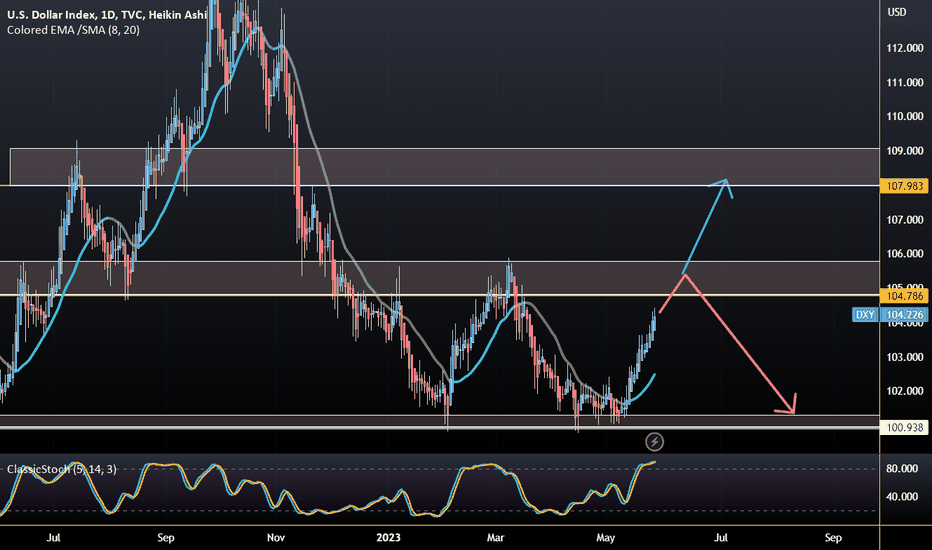
Task: Click the 103.000 price scale value
Action: point(905,357)
